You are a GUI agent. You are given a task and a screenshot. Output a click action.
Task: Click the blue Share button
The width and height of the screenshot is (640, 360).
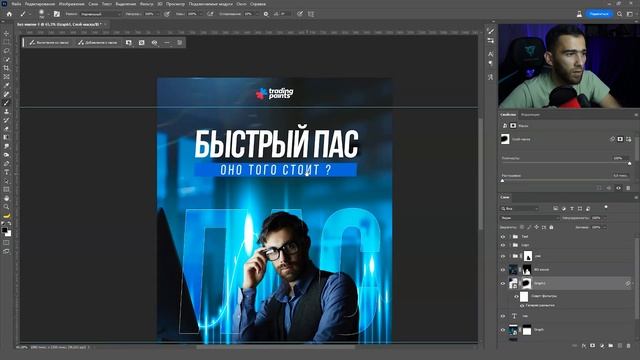[x=599, y=14]
